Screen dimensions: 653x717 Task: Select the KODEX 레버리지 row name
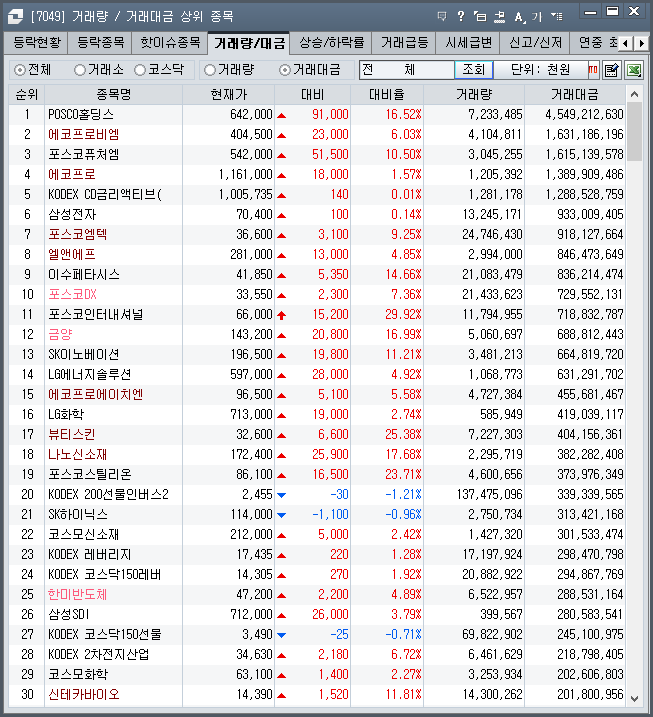pyautogui.click(x=90, y=555)
